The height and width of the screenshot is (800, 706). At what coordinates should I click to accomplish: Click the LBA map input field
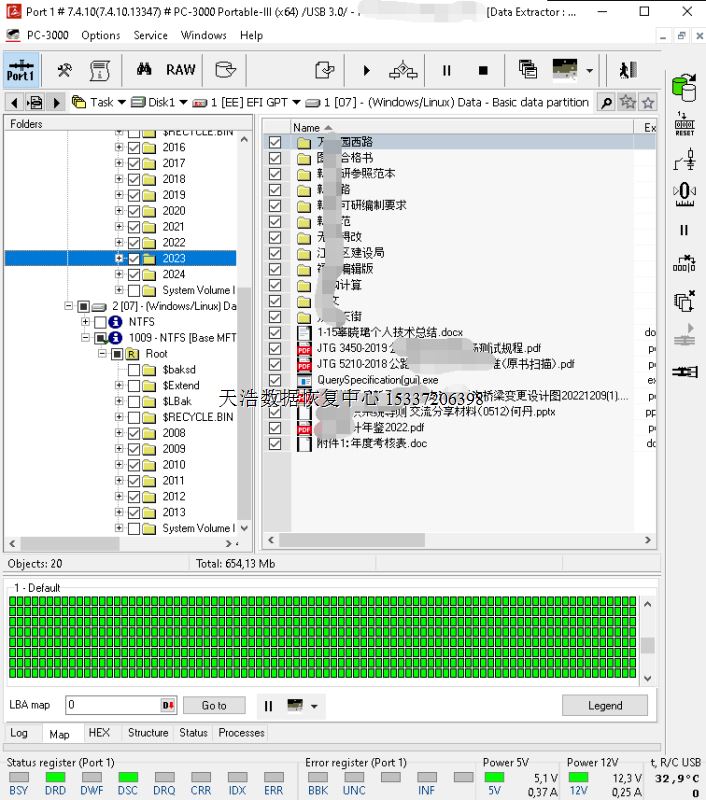[x=111, y=705]
